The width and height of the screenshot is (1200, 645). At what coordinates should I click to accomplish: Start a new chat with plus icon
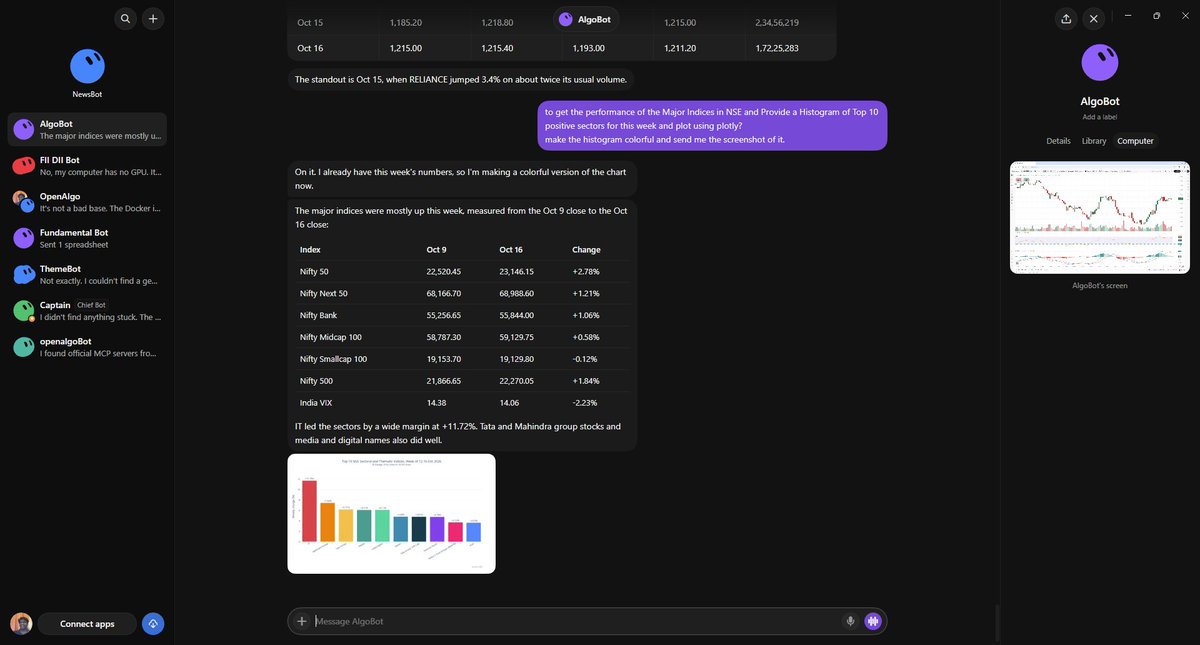point(152,18)
